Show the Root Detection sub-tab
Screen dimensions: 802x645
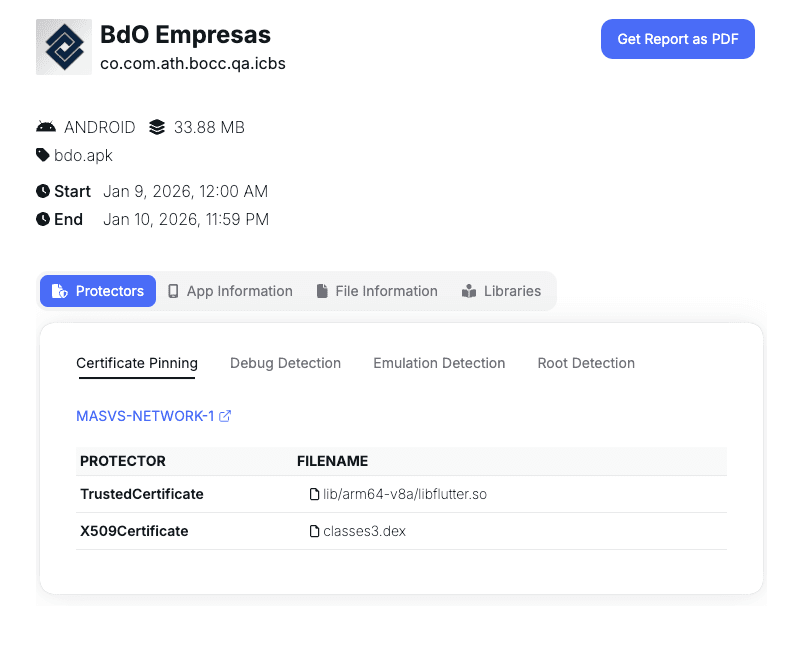point(586,363)
